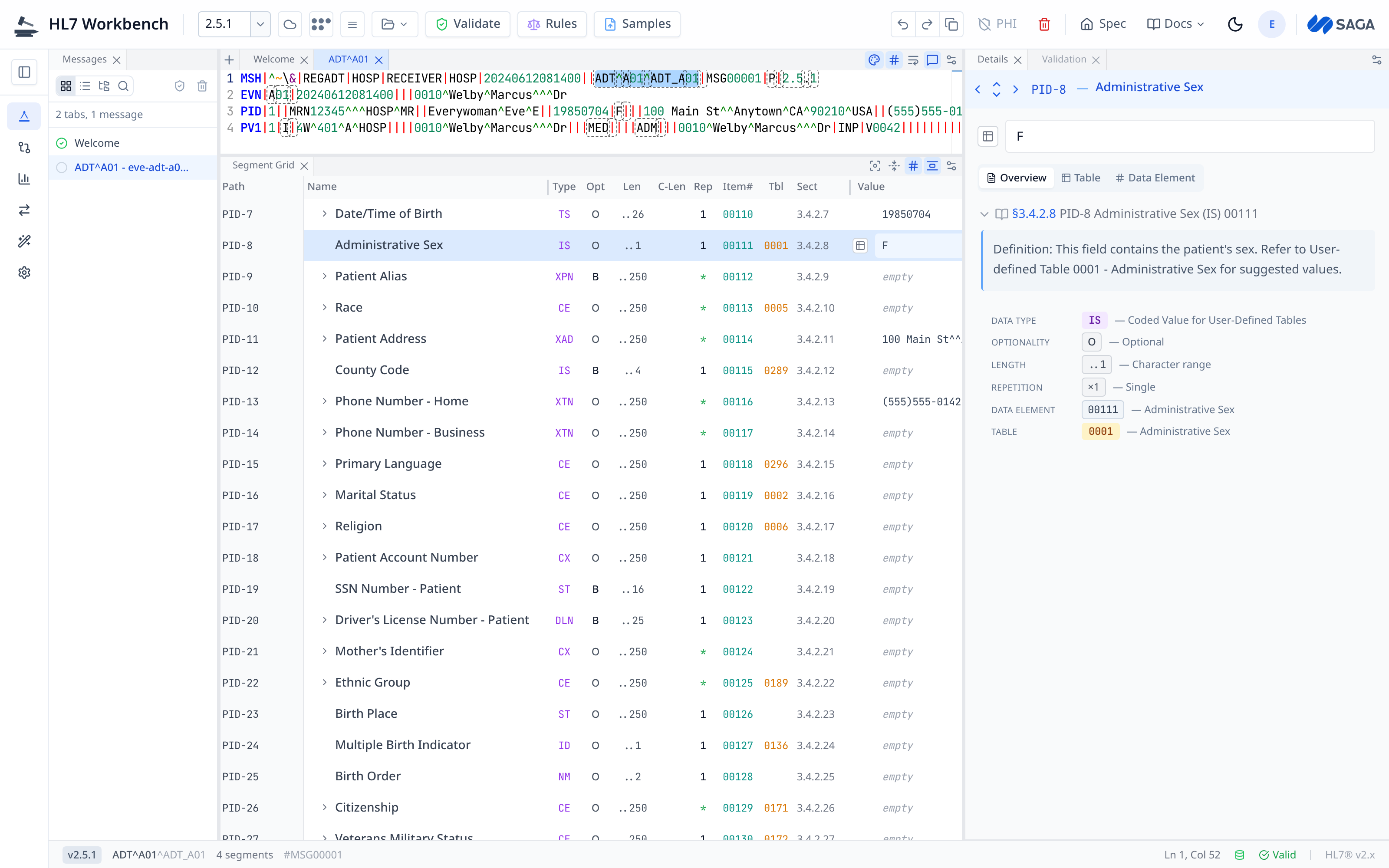Toggle word wrap in editor toolbar
This screenshot has width=1389, height=868.
912,60
